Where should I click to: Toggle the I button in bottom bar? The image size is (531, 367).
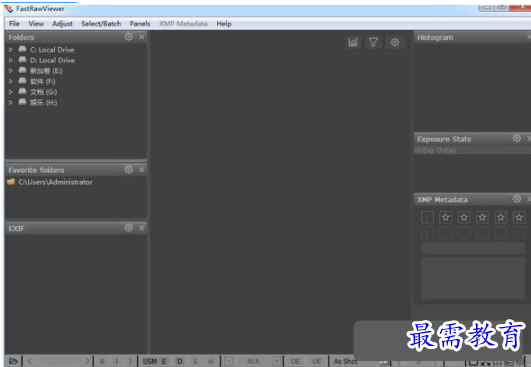(x=116, y=361)
